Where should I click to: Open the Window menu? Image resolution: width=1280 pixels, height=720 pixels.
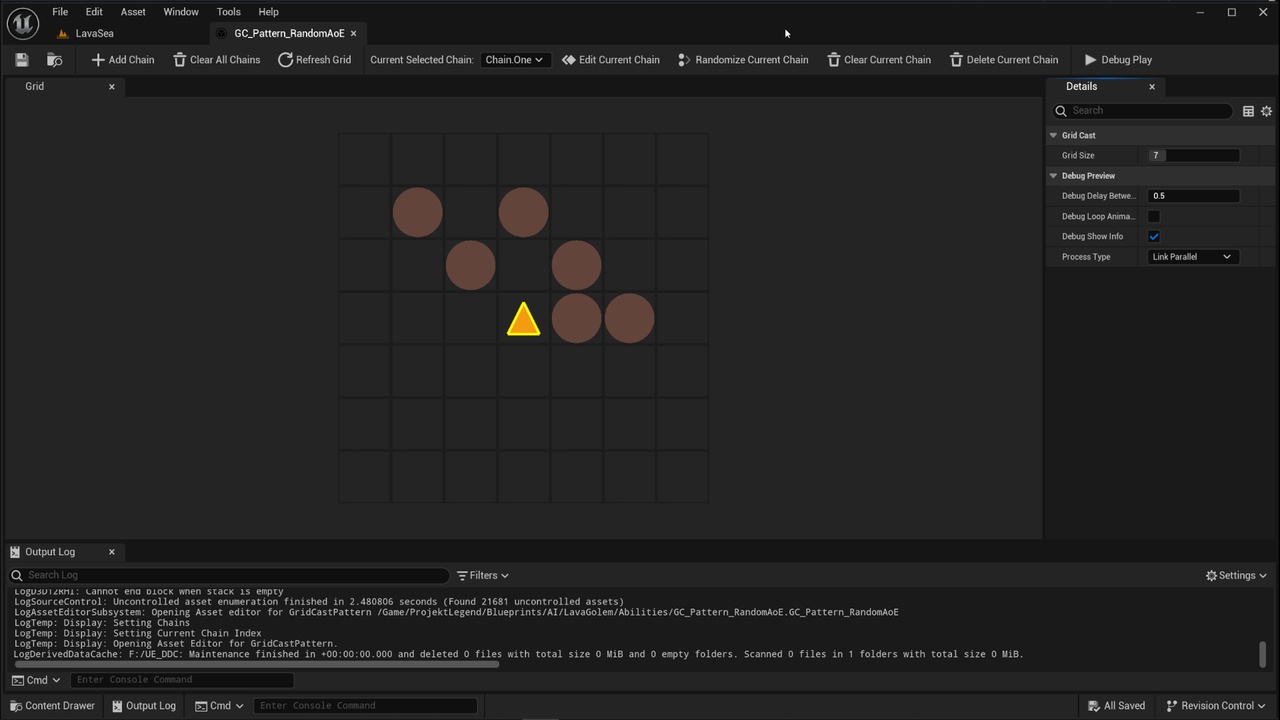181,12
